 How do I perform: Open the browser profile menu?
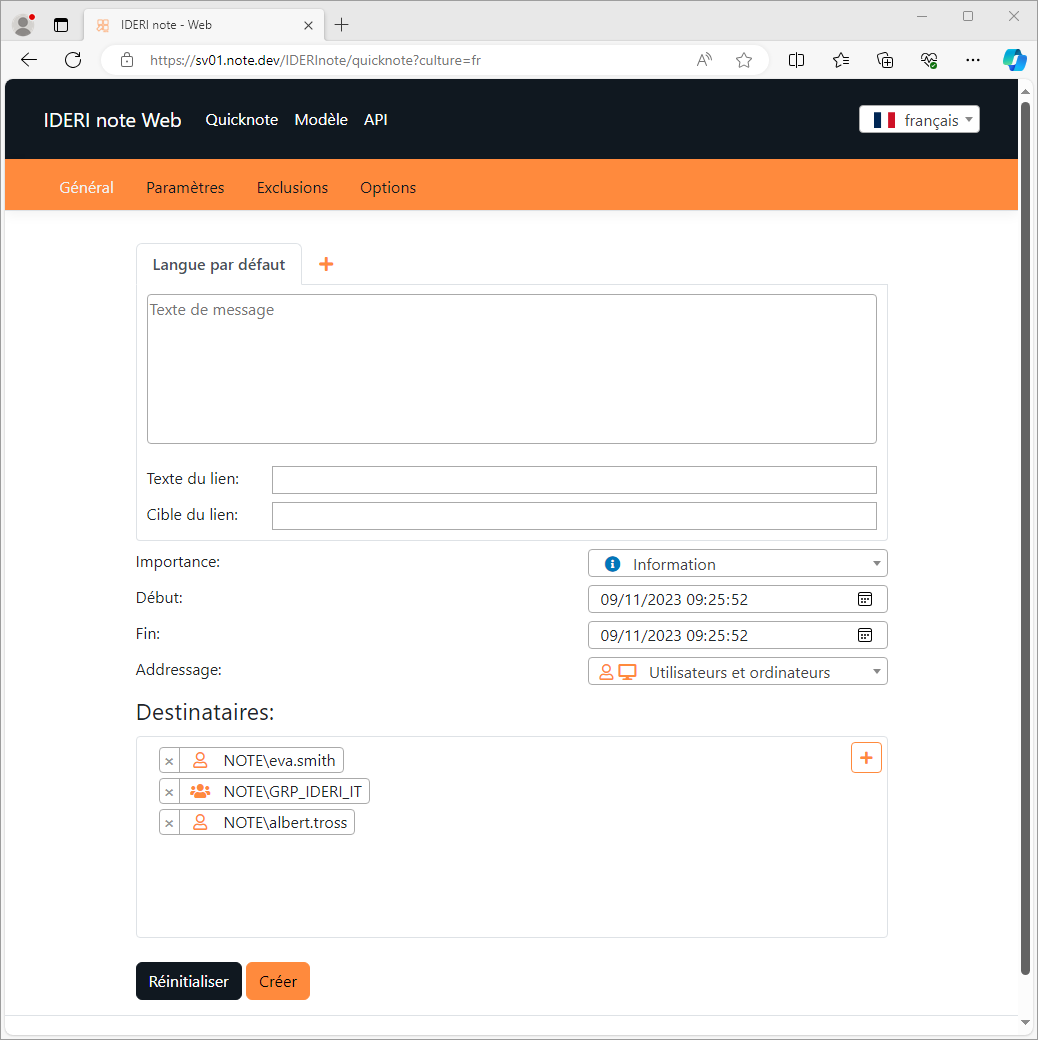pyautogui.click(x=24, y=25)
